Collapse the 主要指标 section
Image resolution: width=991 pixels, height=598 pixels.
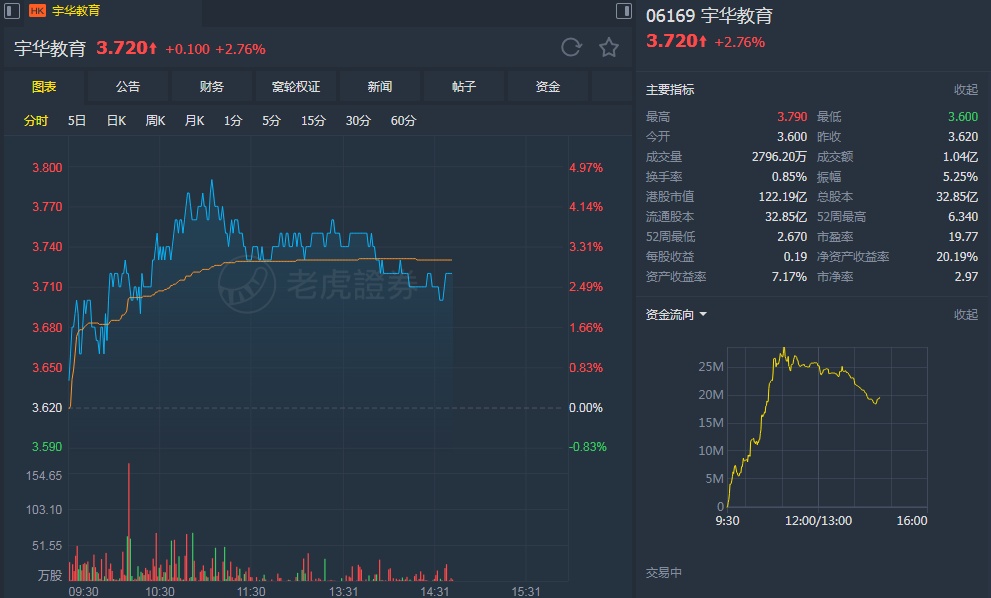coord(965,90)
